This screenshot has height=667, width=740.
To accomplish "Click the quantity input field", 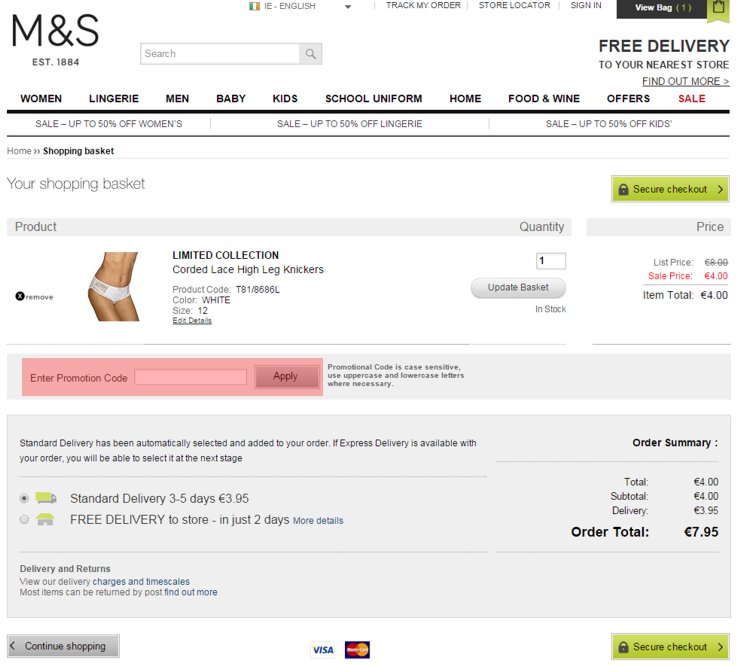I will [x=551, y=261].
